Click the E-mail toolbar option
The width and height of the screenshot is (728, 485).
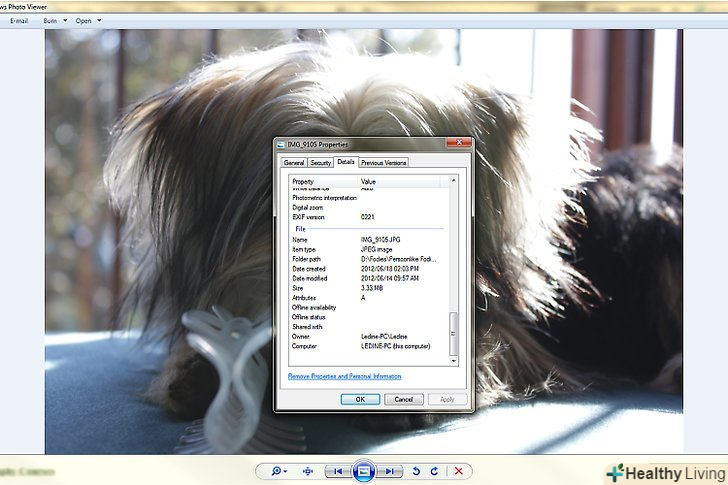(x=18, y=20)
